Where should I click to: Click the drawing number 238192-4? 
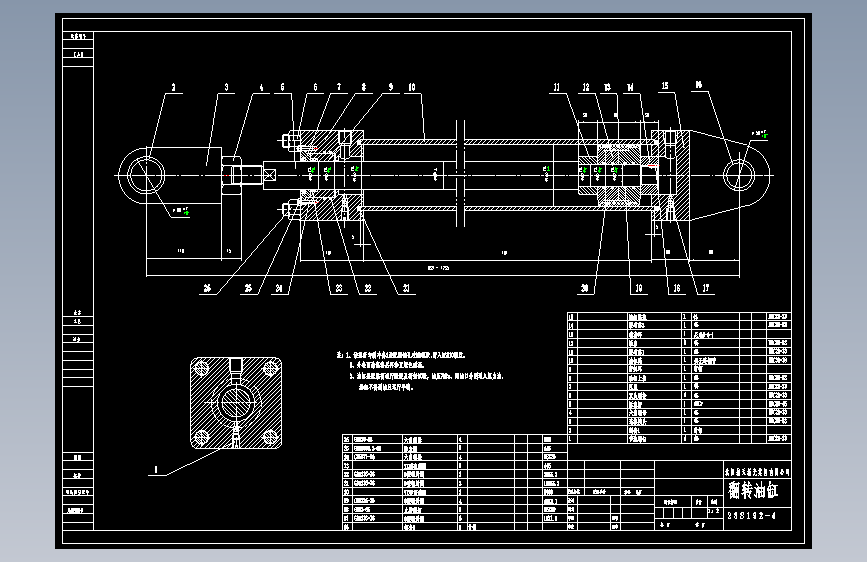click(751, 516)
